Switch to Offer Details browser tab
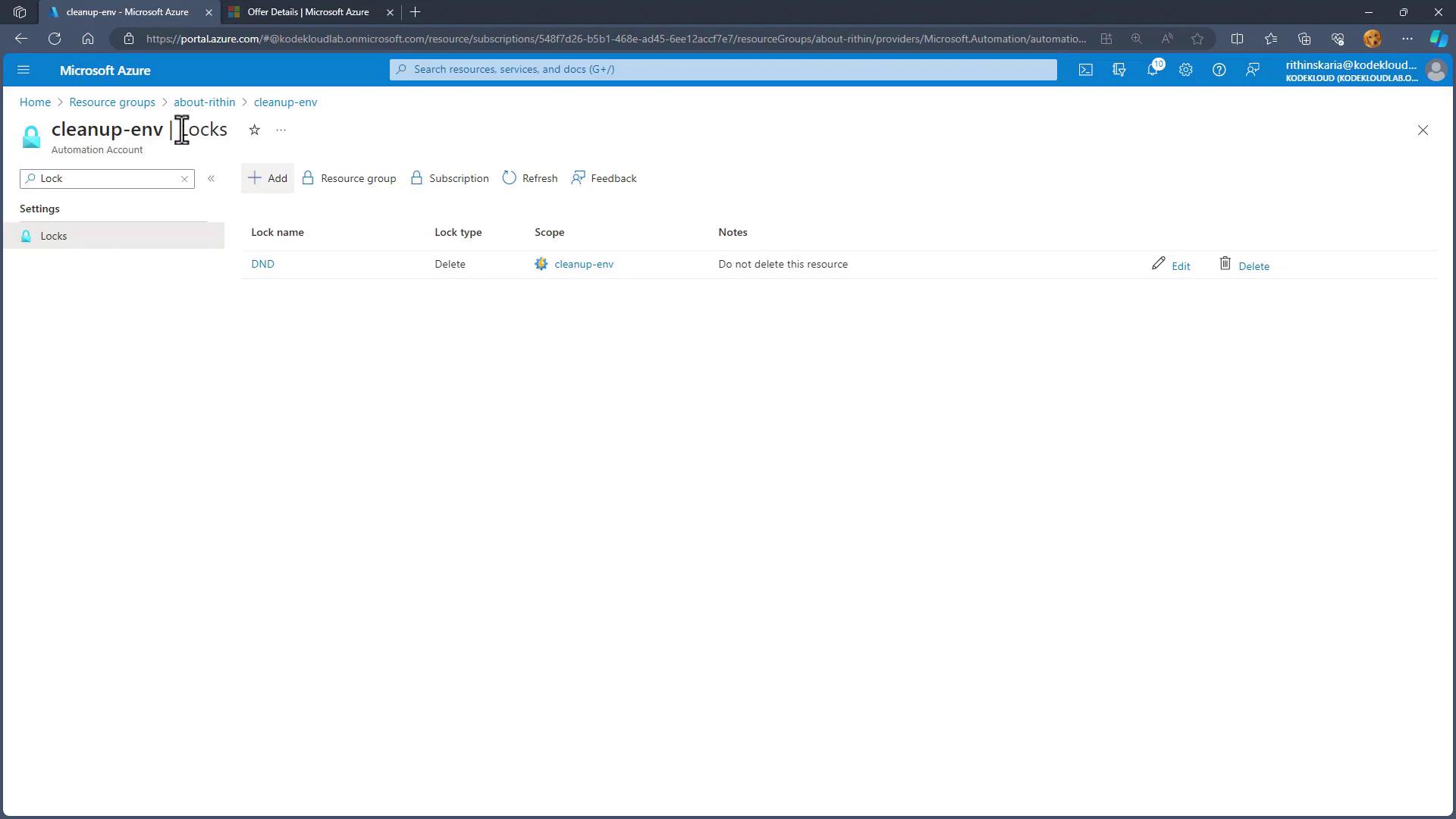Viewport: 1456px width, 819px height. [307, 12]
